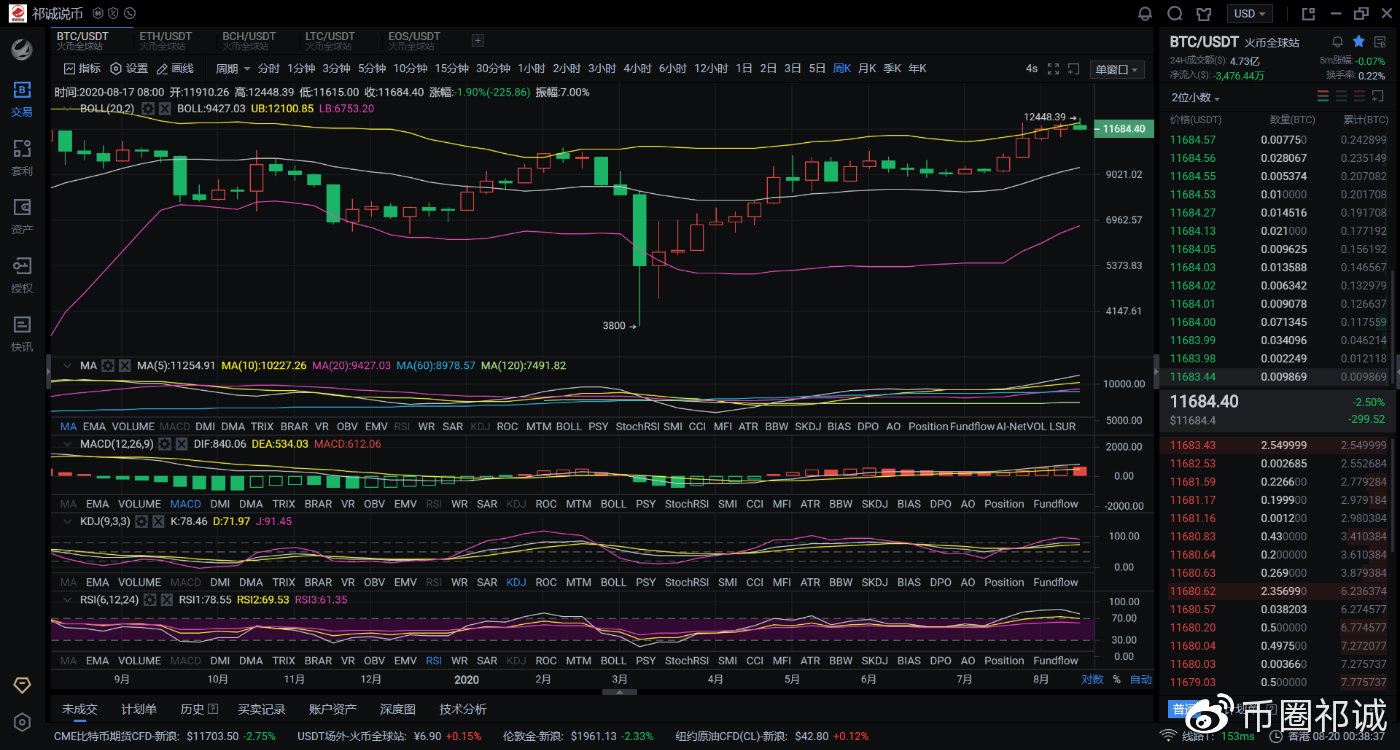Collapse the MA indicator panel

coord(68,366)
